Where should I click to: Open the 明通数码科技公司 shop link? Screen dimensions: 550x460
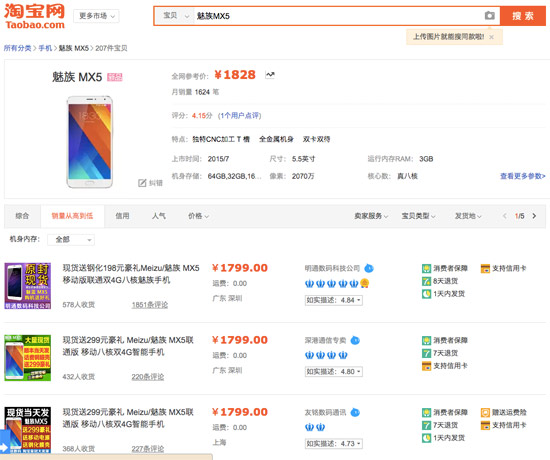point(332,268)
